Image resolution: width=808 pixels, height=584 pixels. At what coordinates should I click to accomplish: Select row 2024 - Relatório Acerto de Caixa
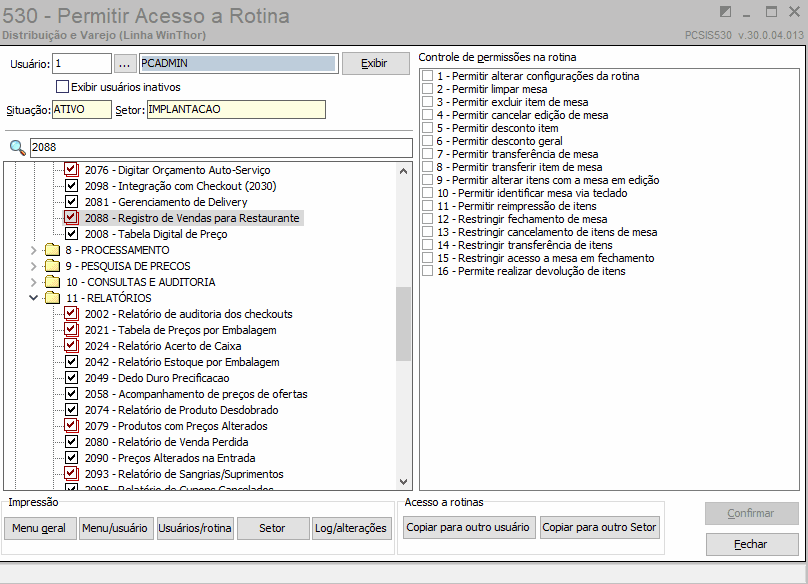point(163,346)
